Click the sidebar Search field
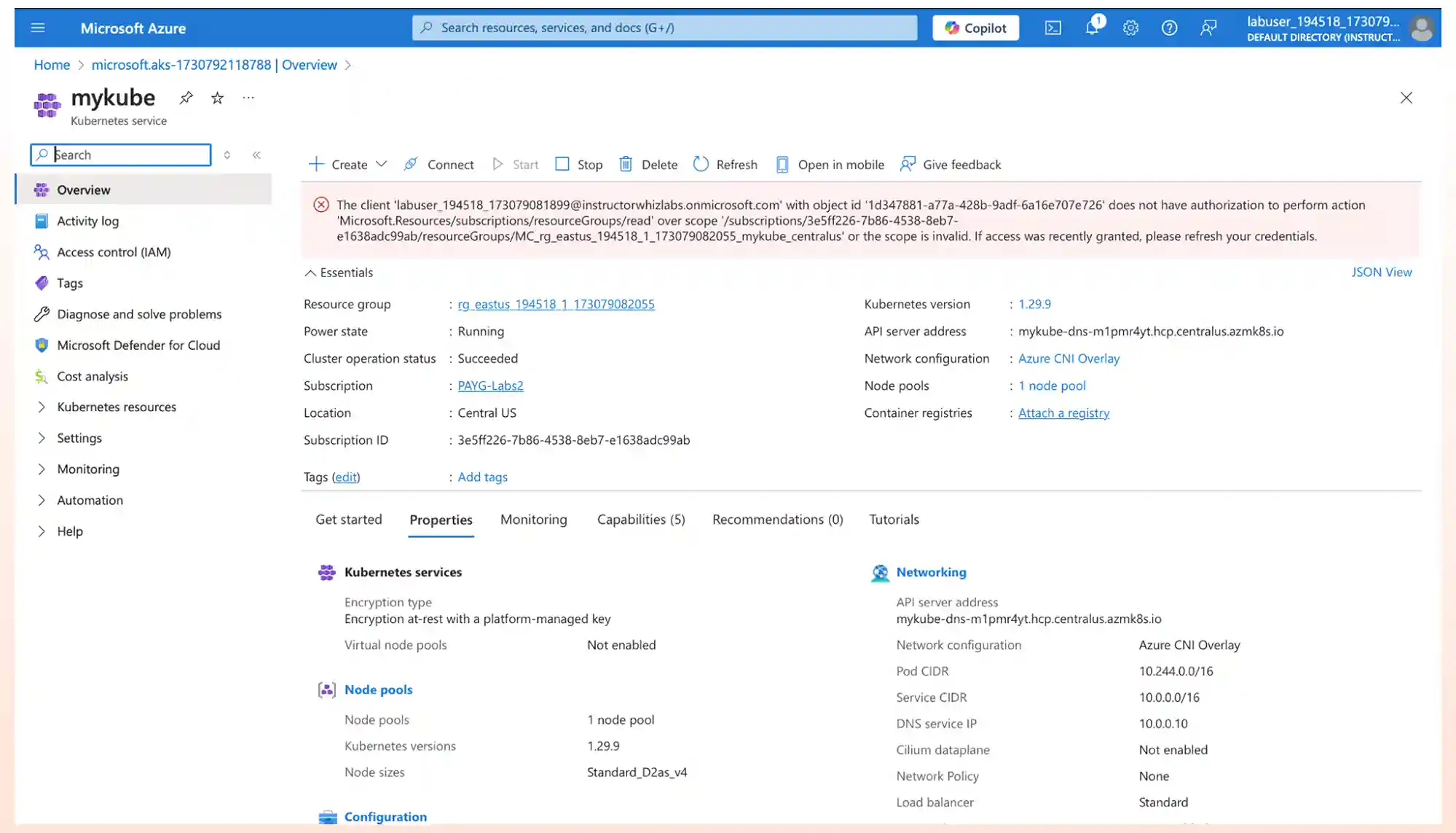1456x833 pixels. click(x=121, y=155)
